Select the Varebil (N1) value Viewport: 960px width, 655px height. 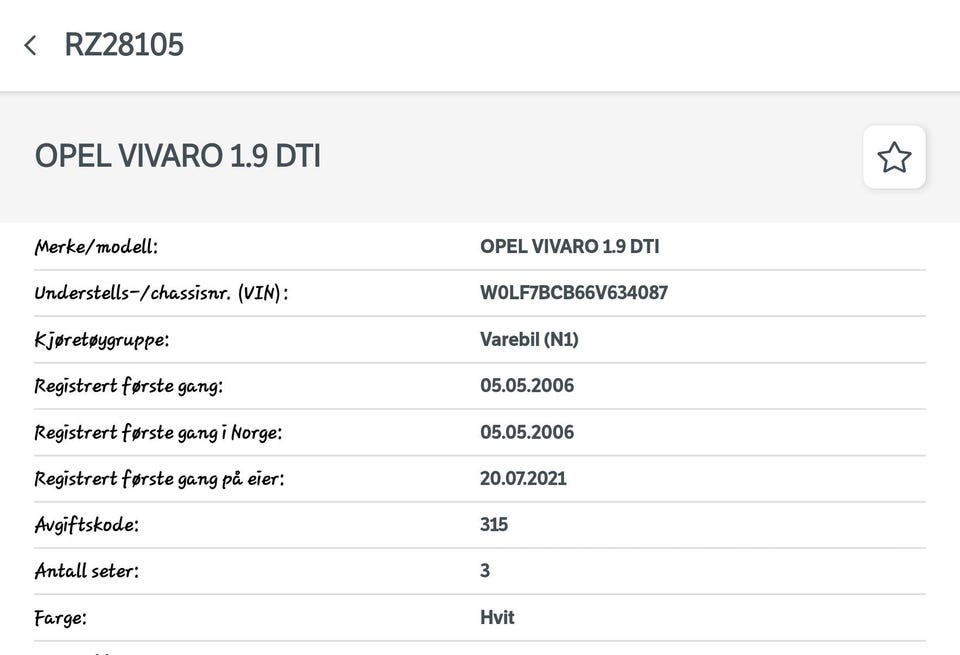click(x=529, y=339)
